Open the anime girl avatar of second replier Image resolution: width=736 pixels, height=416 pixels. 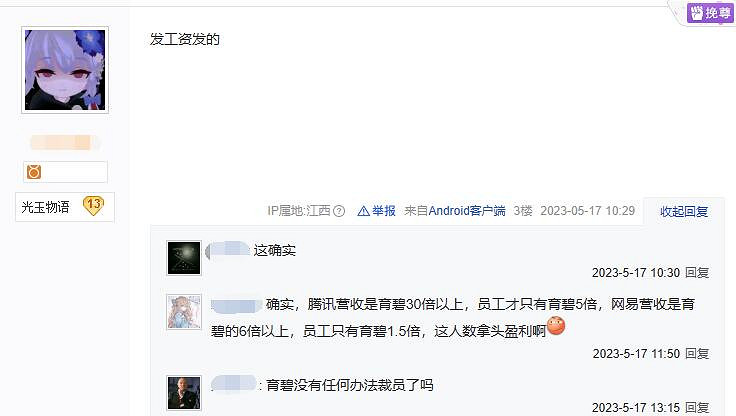coord(184,312)
